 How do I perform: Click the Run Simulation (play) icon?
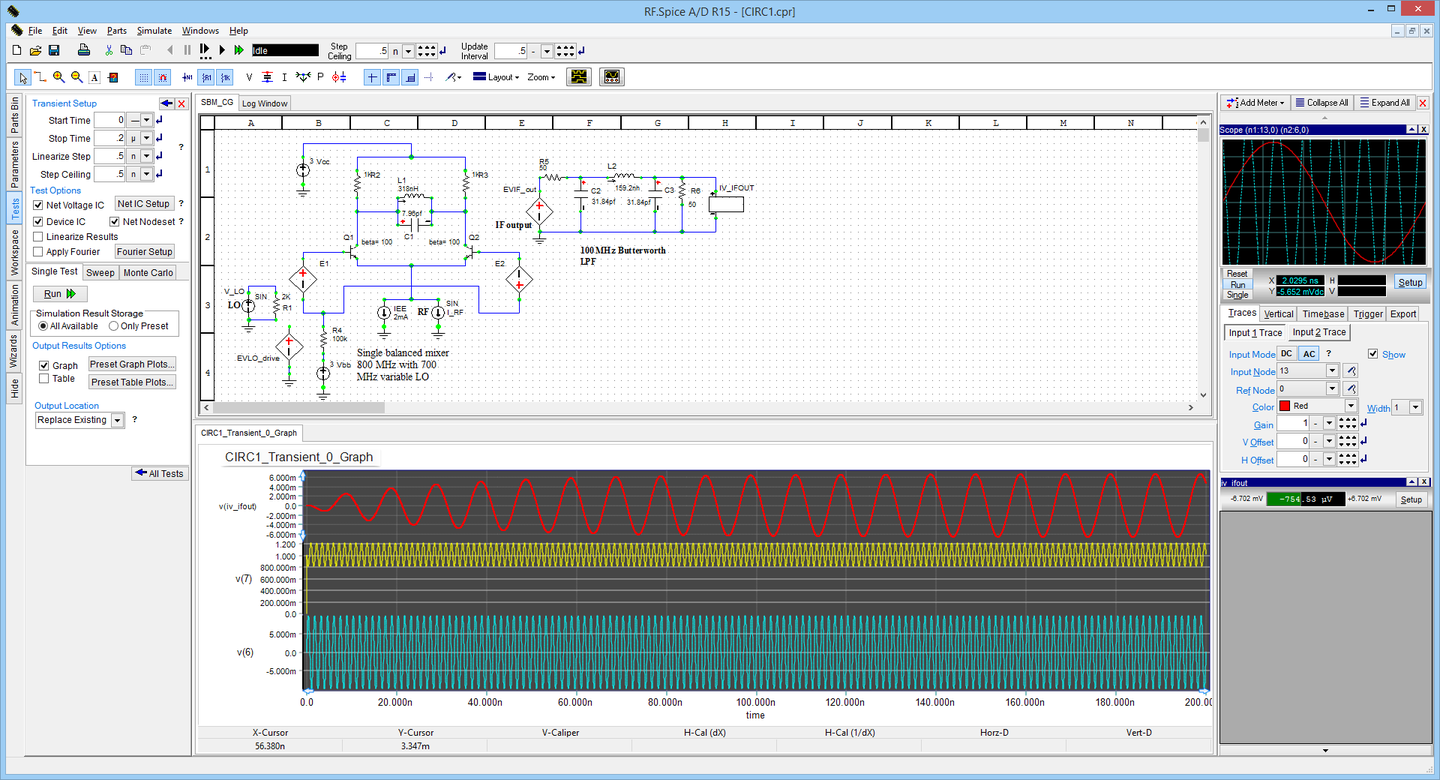tap(222, 49)
